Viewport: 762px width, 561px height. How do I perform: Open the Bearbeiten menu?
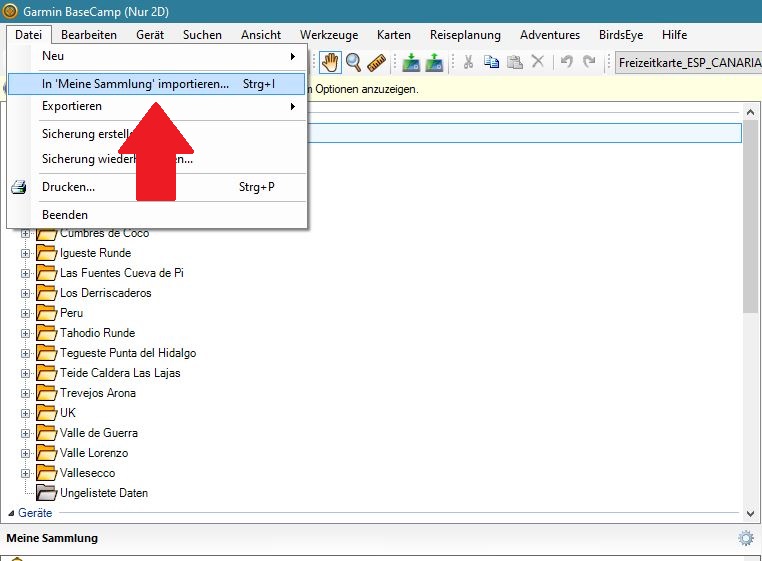[x=89, y=35]
